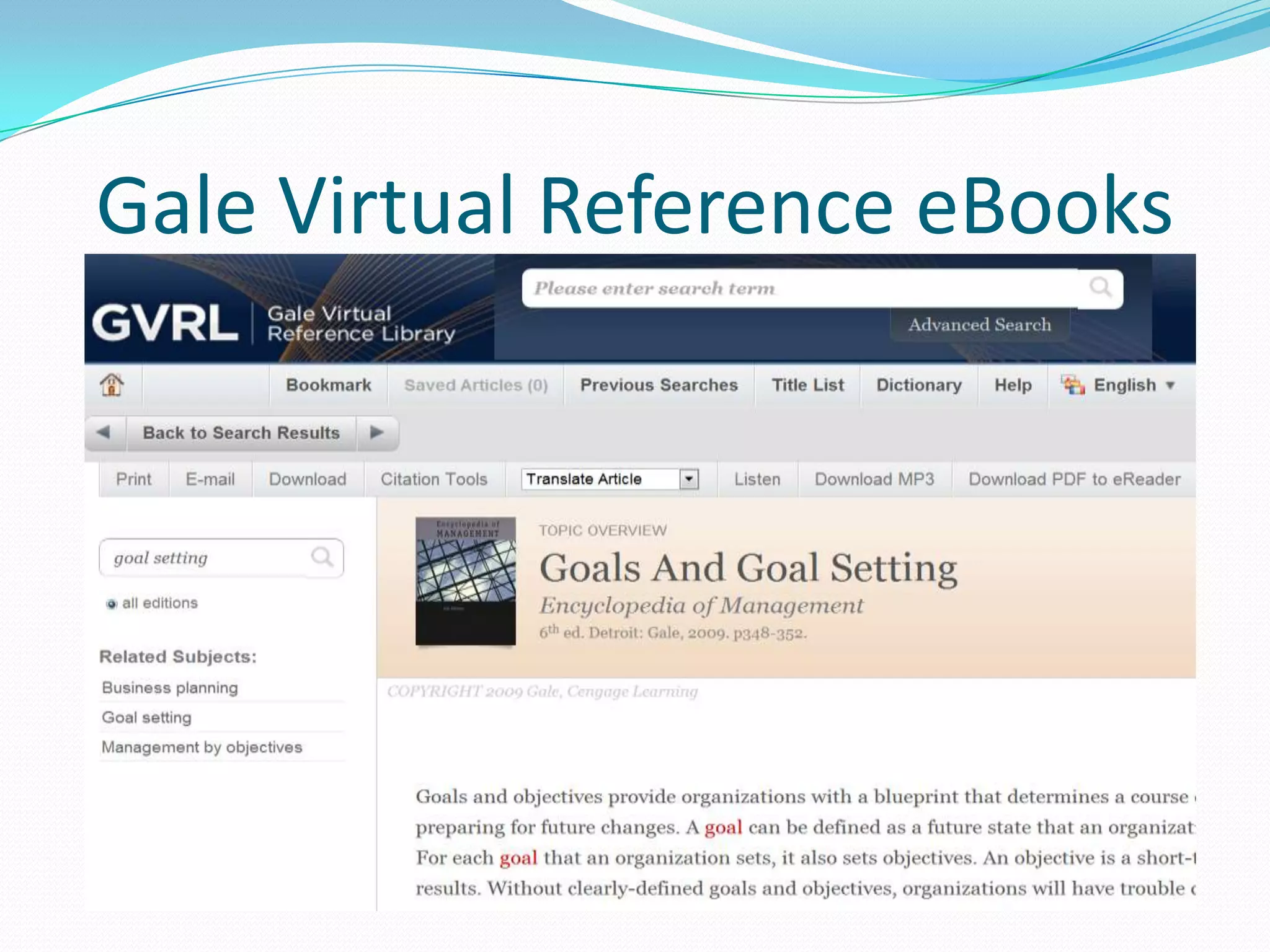
Task: Select the all editions radio button
Action: [112, 604]
